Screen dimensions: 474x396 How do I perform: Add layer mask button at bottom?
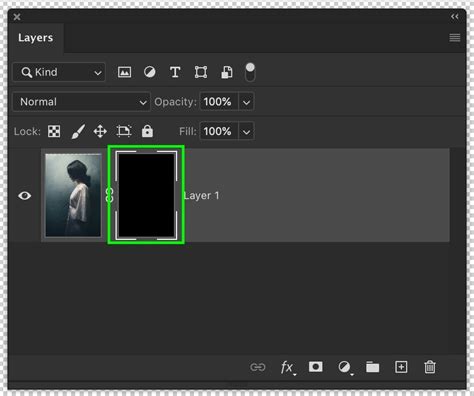315,367
